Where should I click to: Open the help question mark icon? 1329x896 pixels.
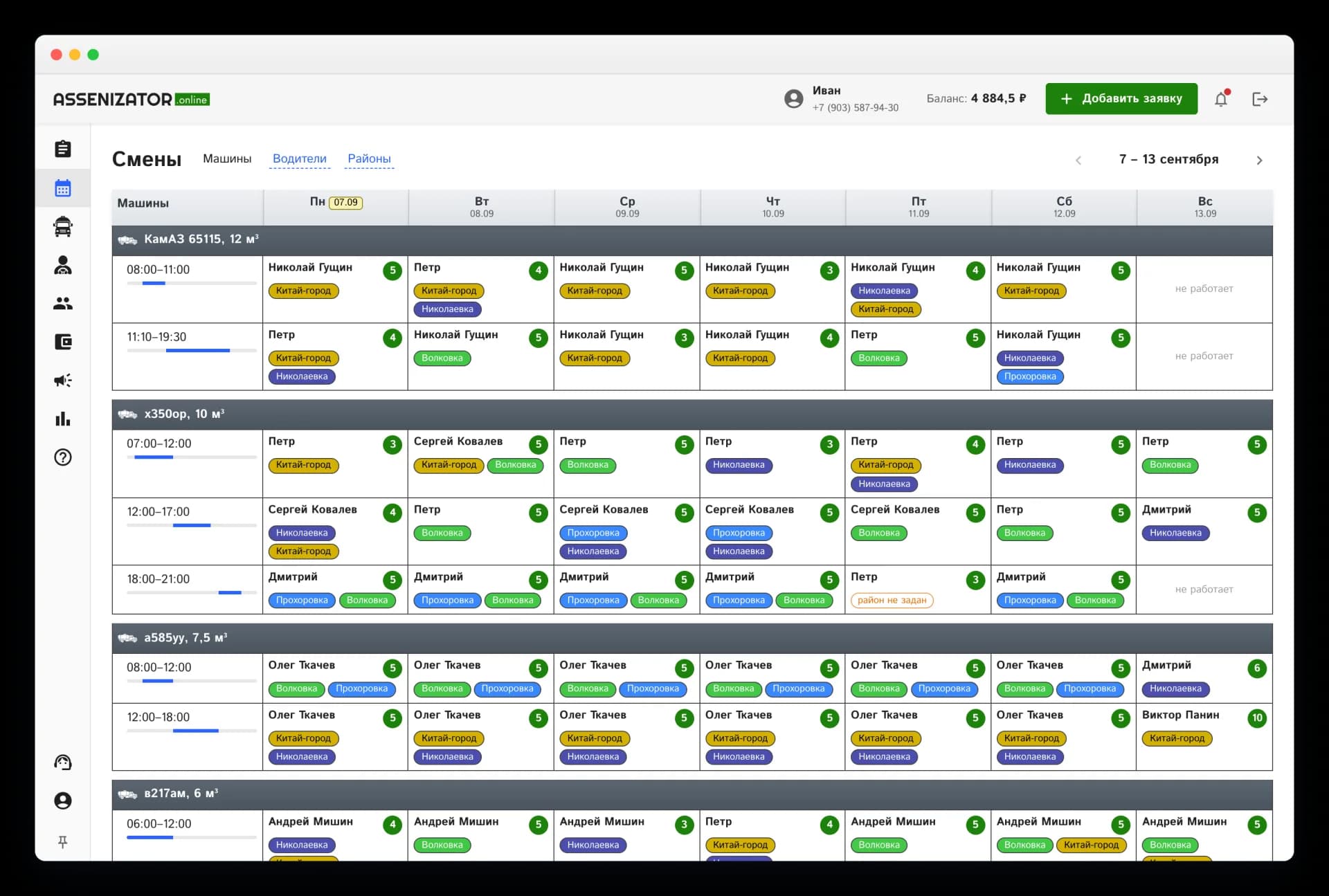(63, 457)
